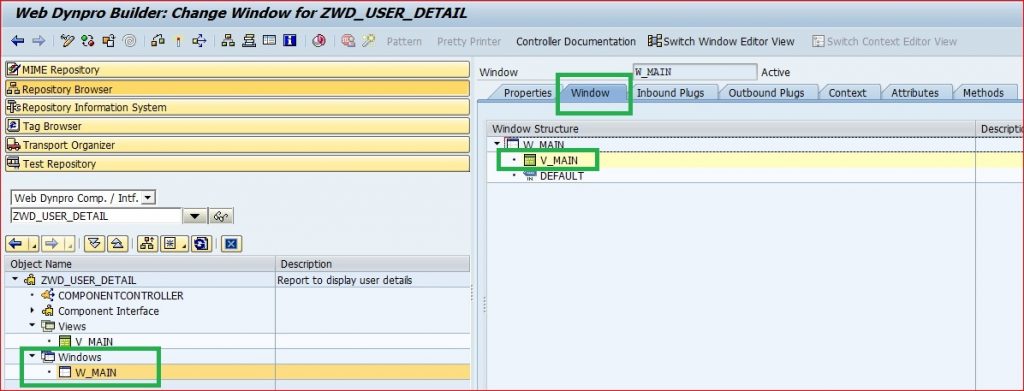Viewport: 1024px width, 391px height.
Task: Click the Refresh object list icon
Action: [x=201, y=243]
